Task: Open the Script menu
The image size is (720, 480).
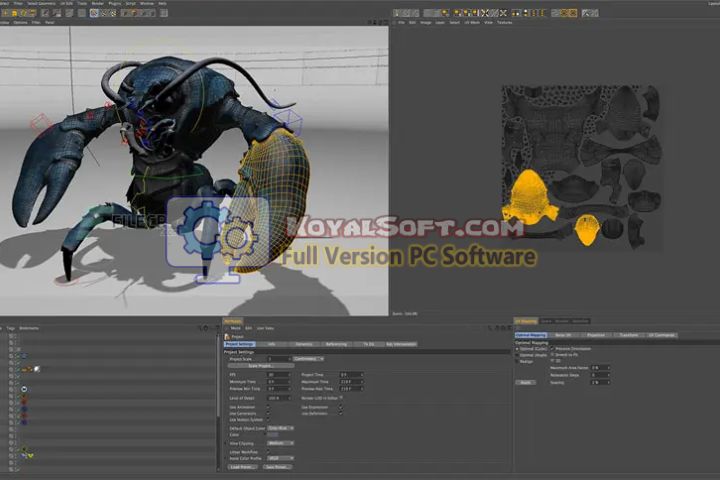Action: coord(130,3)
